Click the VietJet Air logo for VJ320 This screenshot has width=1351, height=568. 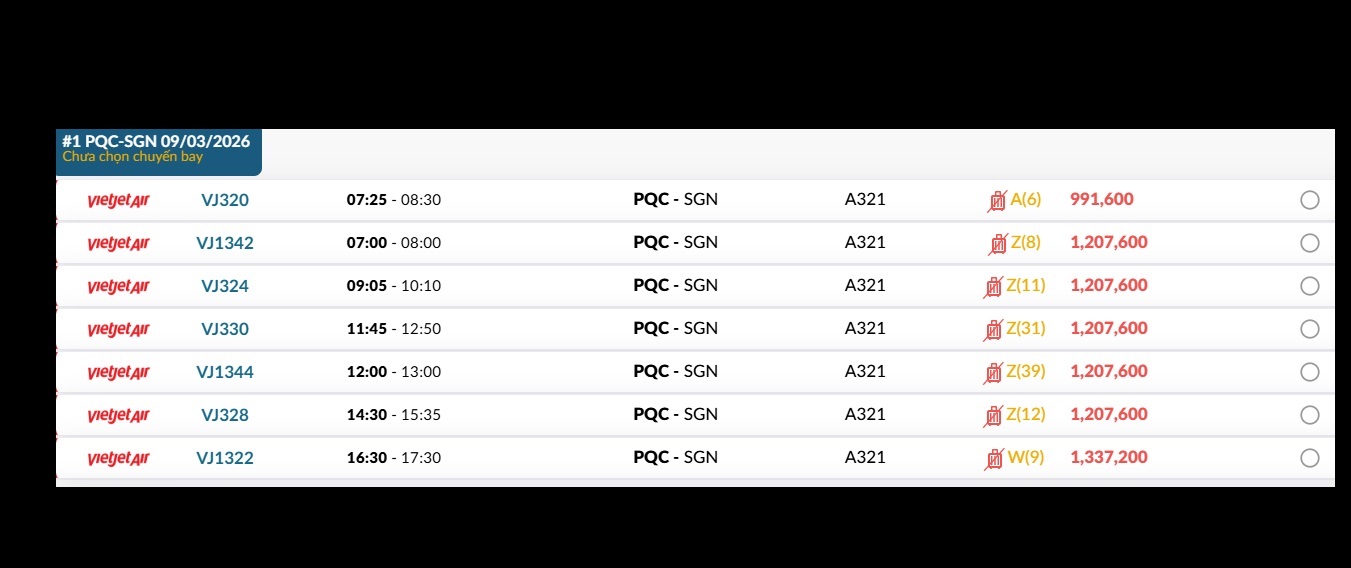coord(118,200)
